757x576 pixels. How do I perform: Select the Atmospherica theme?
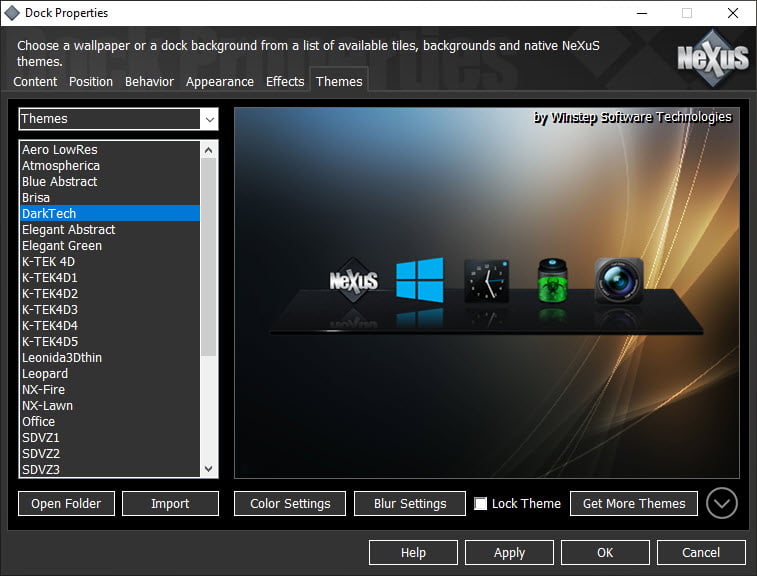(x=110, y=166)
